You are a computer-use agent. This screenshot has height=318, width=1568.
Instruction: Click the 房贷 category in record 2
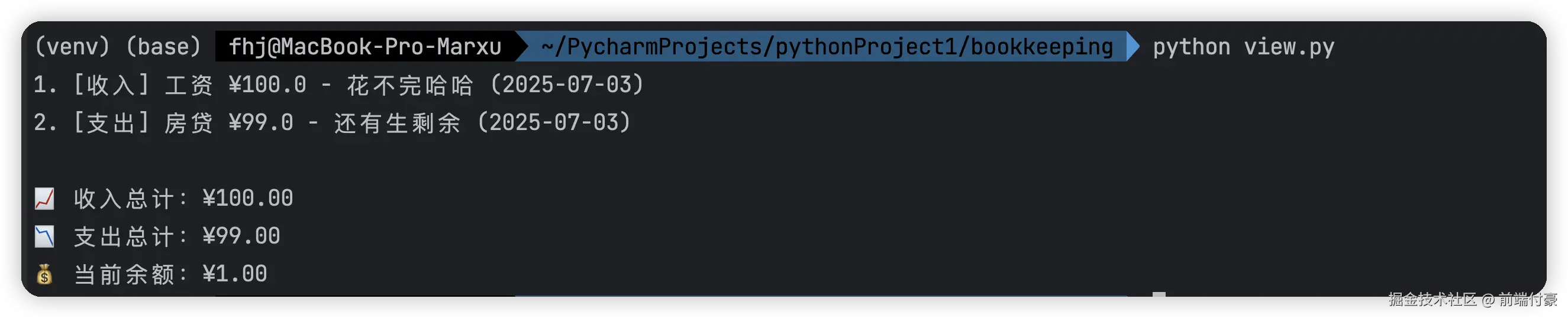point(189,123)
